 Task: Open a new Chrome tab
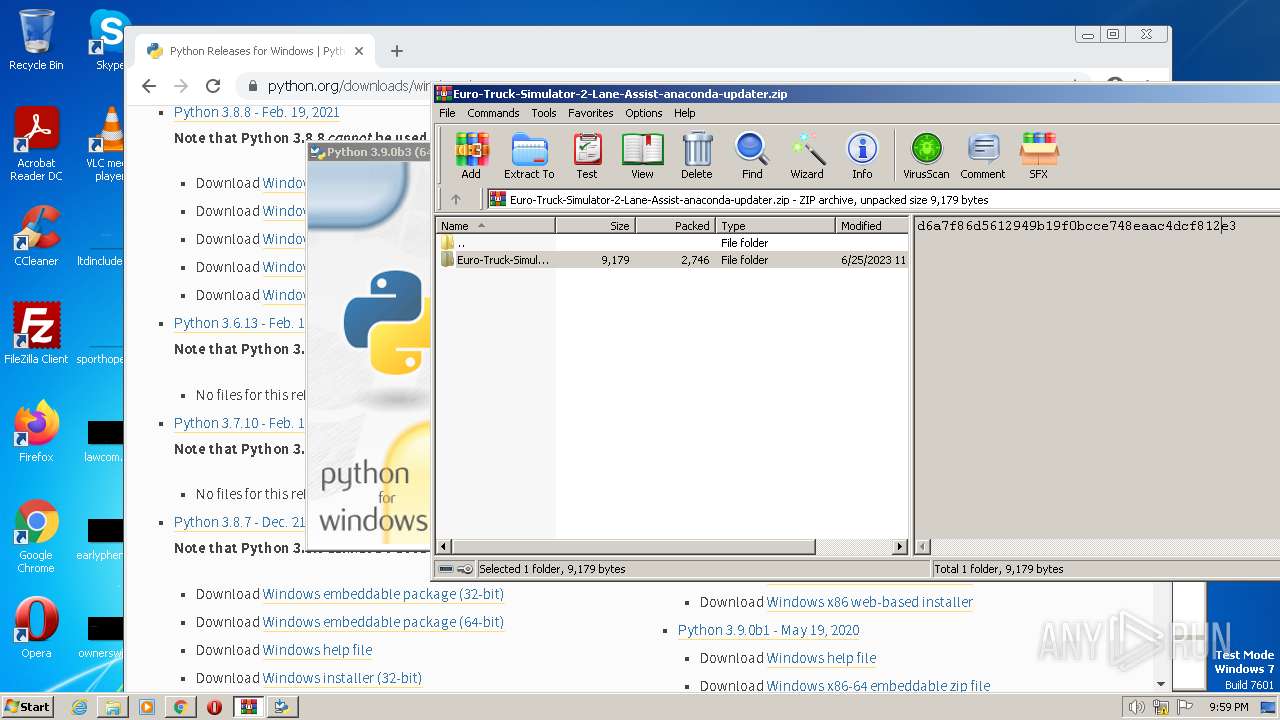[397, 51]
